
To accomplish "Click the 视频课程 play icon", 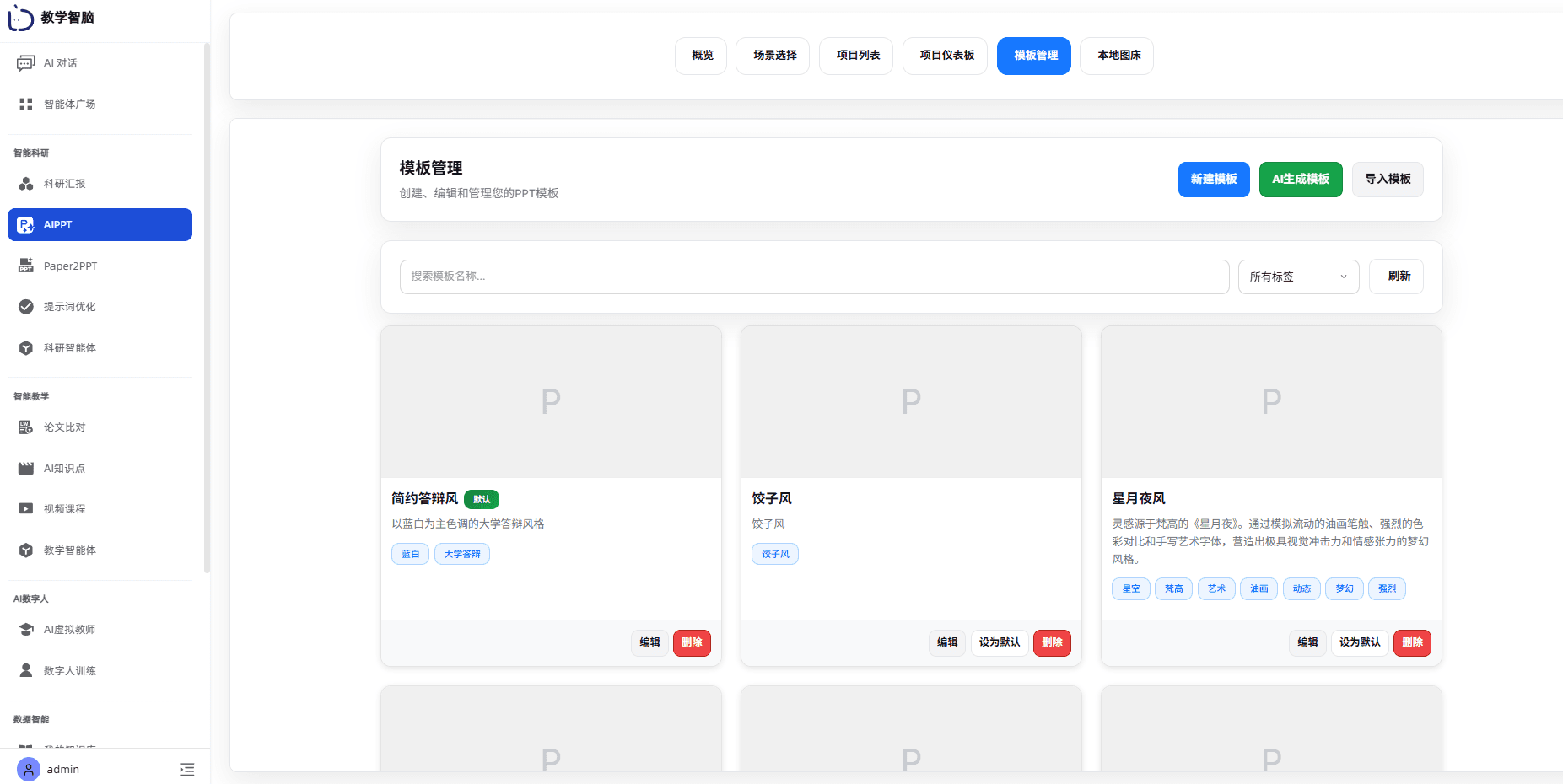I will click(x=26, y=509).
